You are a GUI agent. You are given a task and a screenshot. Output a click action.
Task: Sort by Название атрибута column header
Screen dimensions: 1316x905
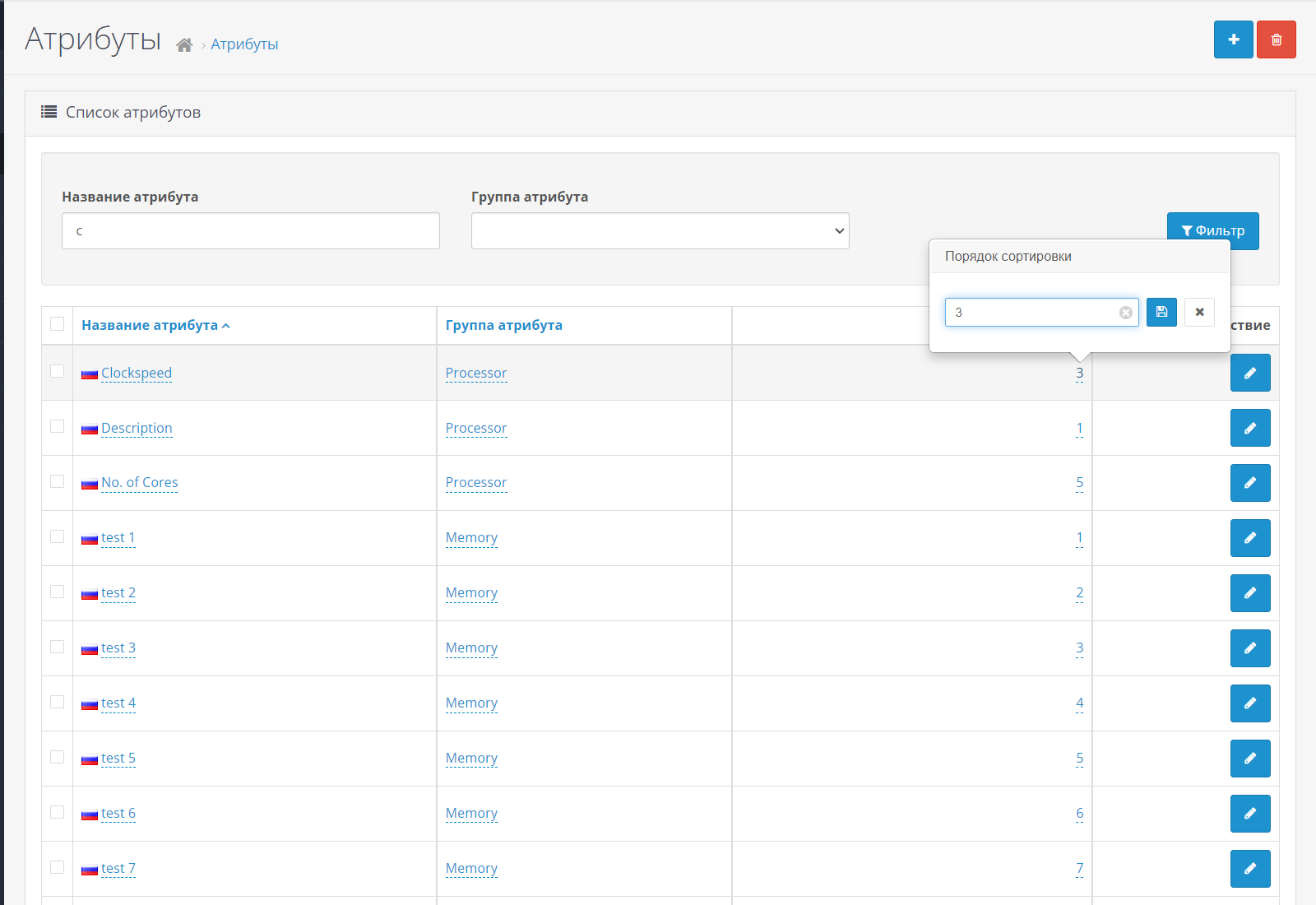coord(155,325)
